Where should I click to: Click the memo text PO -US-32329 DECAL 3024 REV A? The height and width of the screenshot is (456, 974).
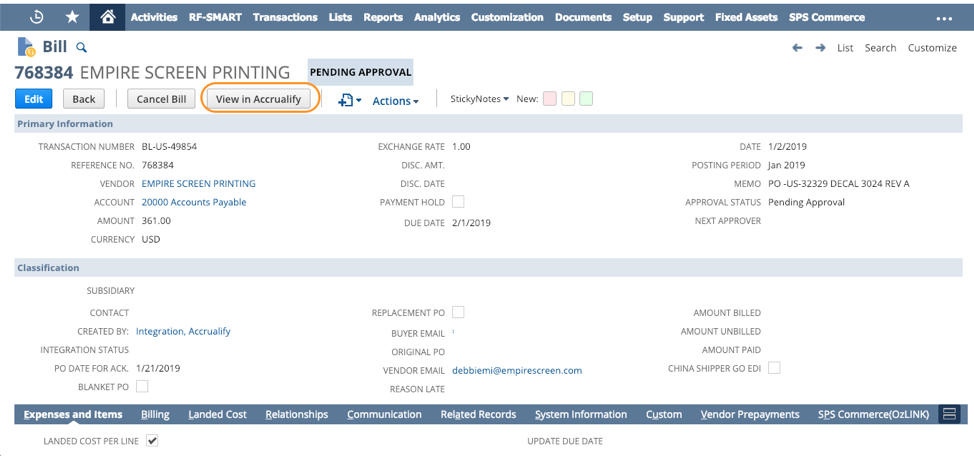coord(839,183)
